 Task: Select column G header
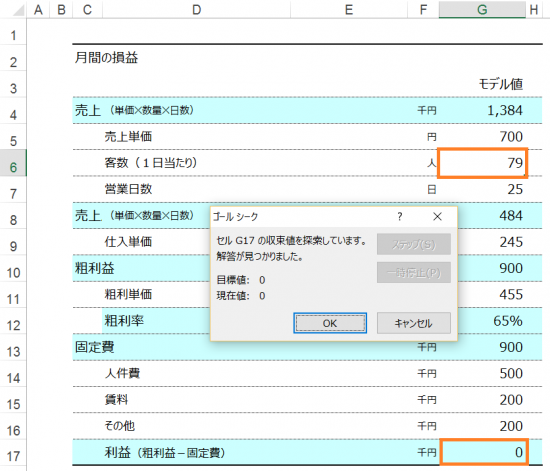click(x=482, y=9)
